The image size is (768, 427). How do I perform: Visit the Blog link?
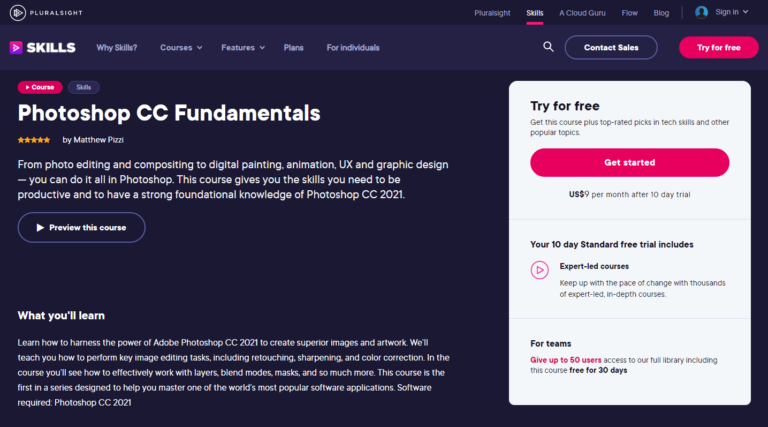point(661,12)
